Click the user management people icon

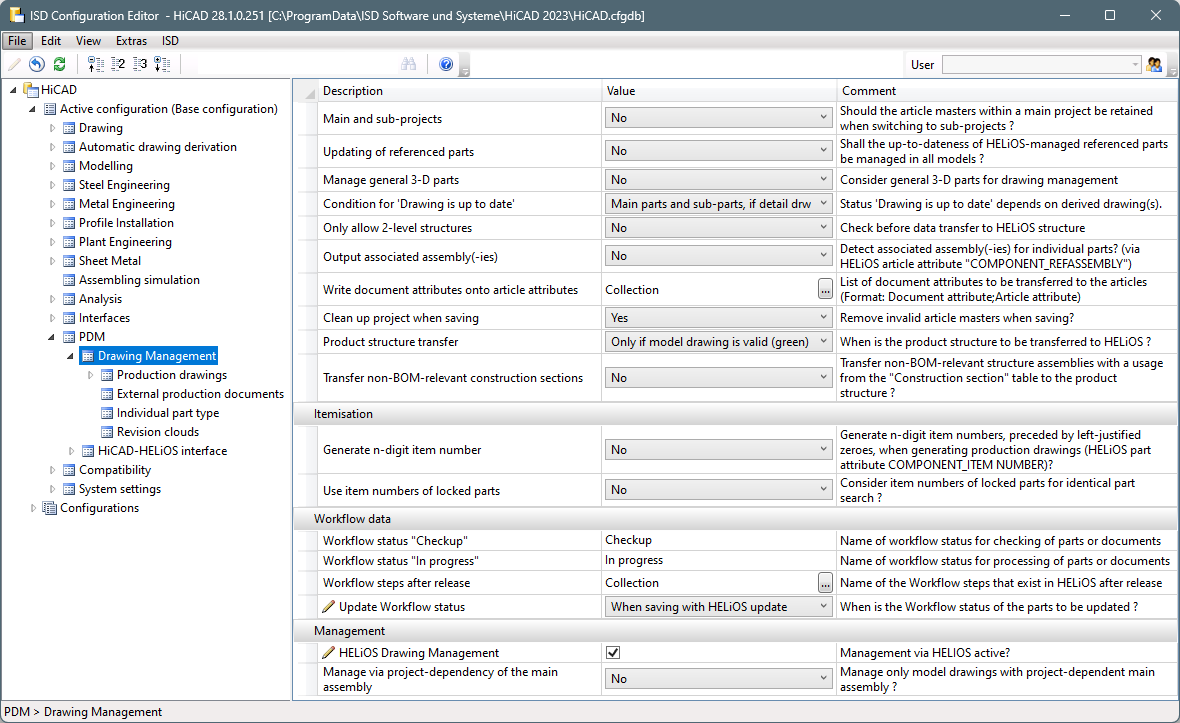1154,65
